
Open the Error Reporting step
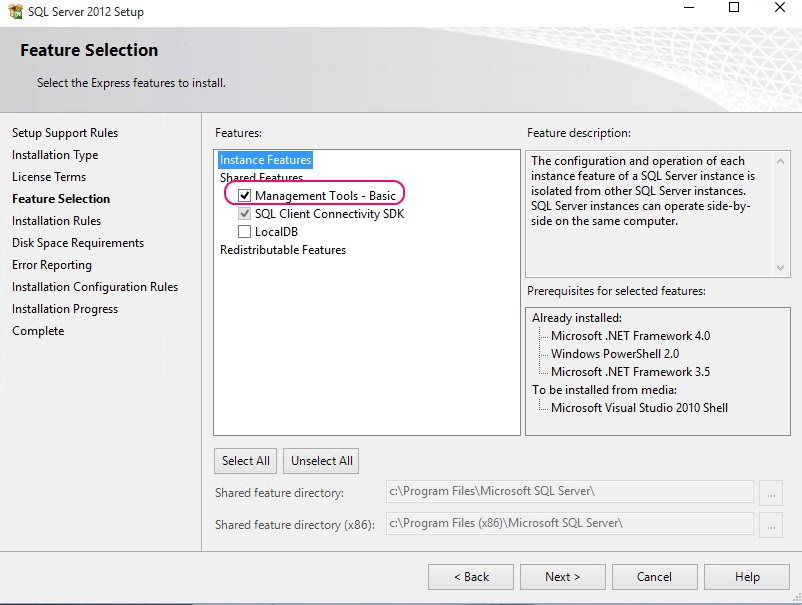[52, 265]
